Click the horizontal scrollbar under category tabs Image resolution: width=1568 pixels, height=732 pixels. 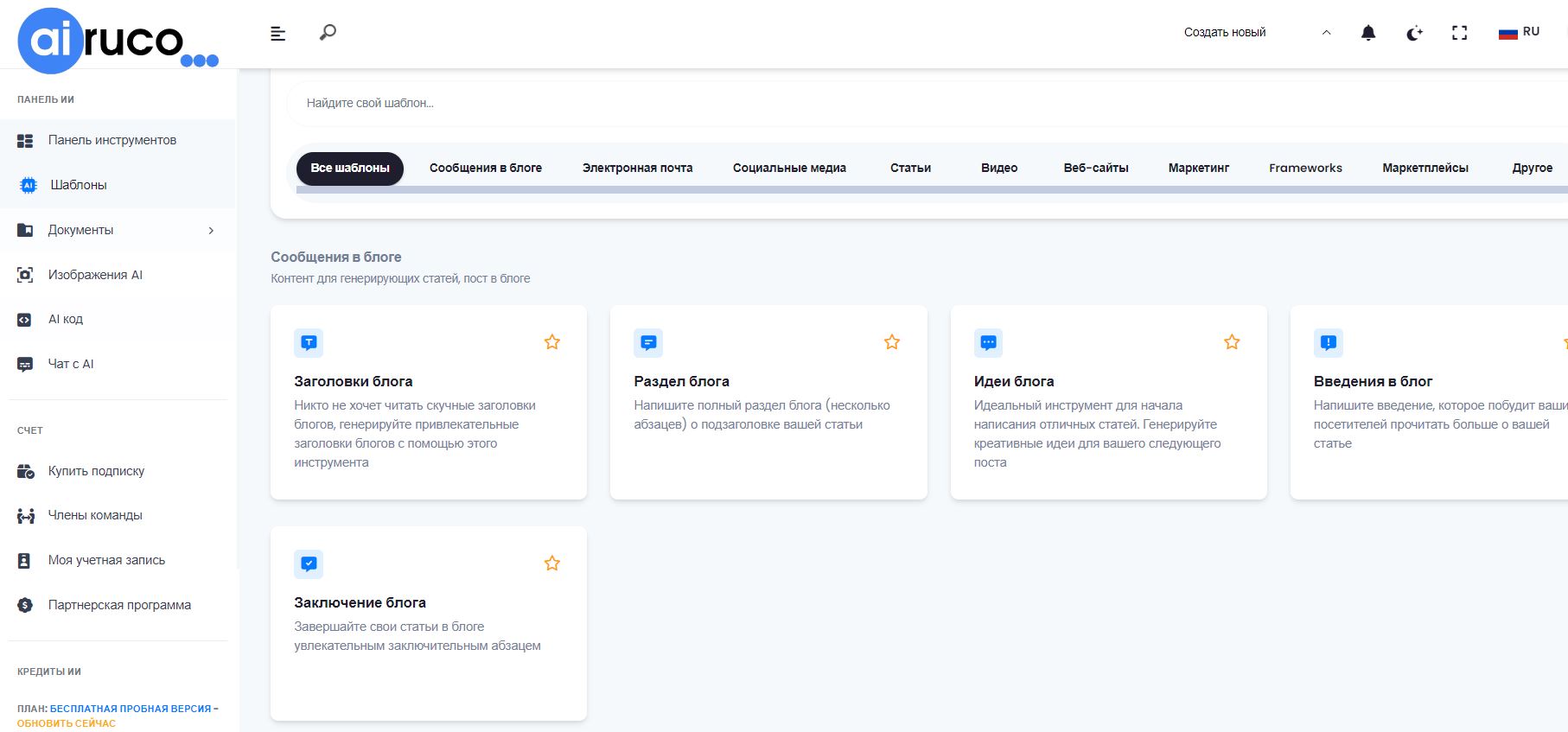(932, 190)
